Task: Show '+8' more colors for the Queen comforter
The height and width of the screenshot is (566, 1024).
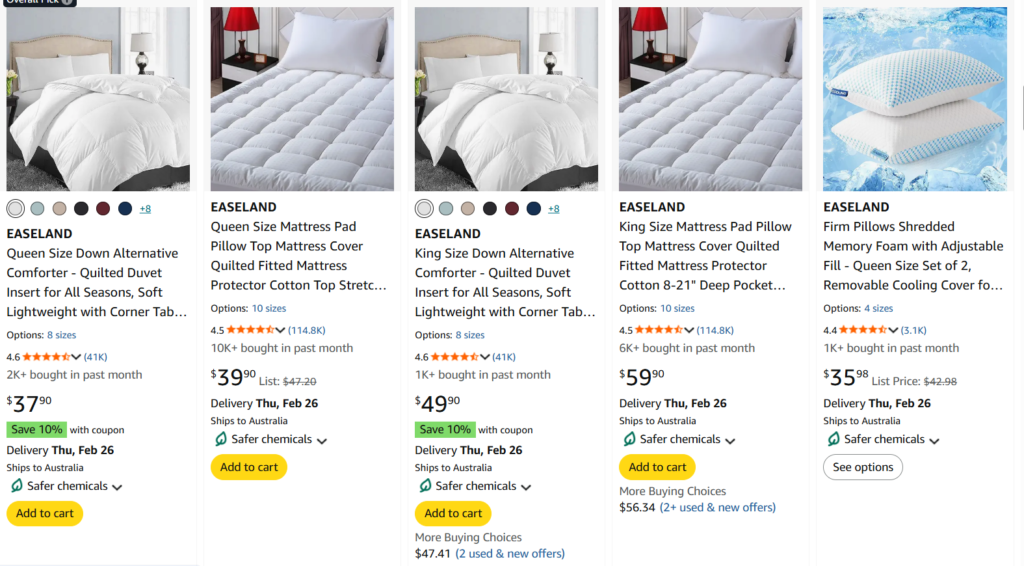Action: (145, 209)
